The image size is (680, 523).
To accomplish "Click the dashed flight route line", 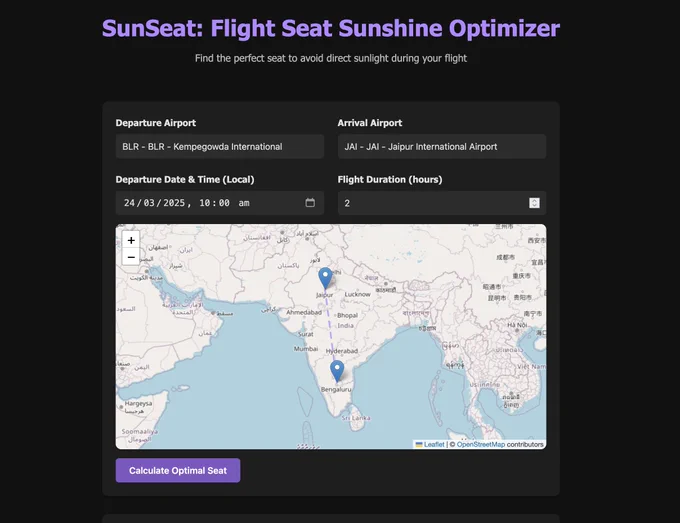I will pos(331,325).
